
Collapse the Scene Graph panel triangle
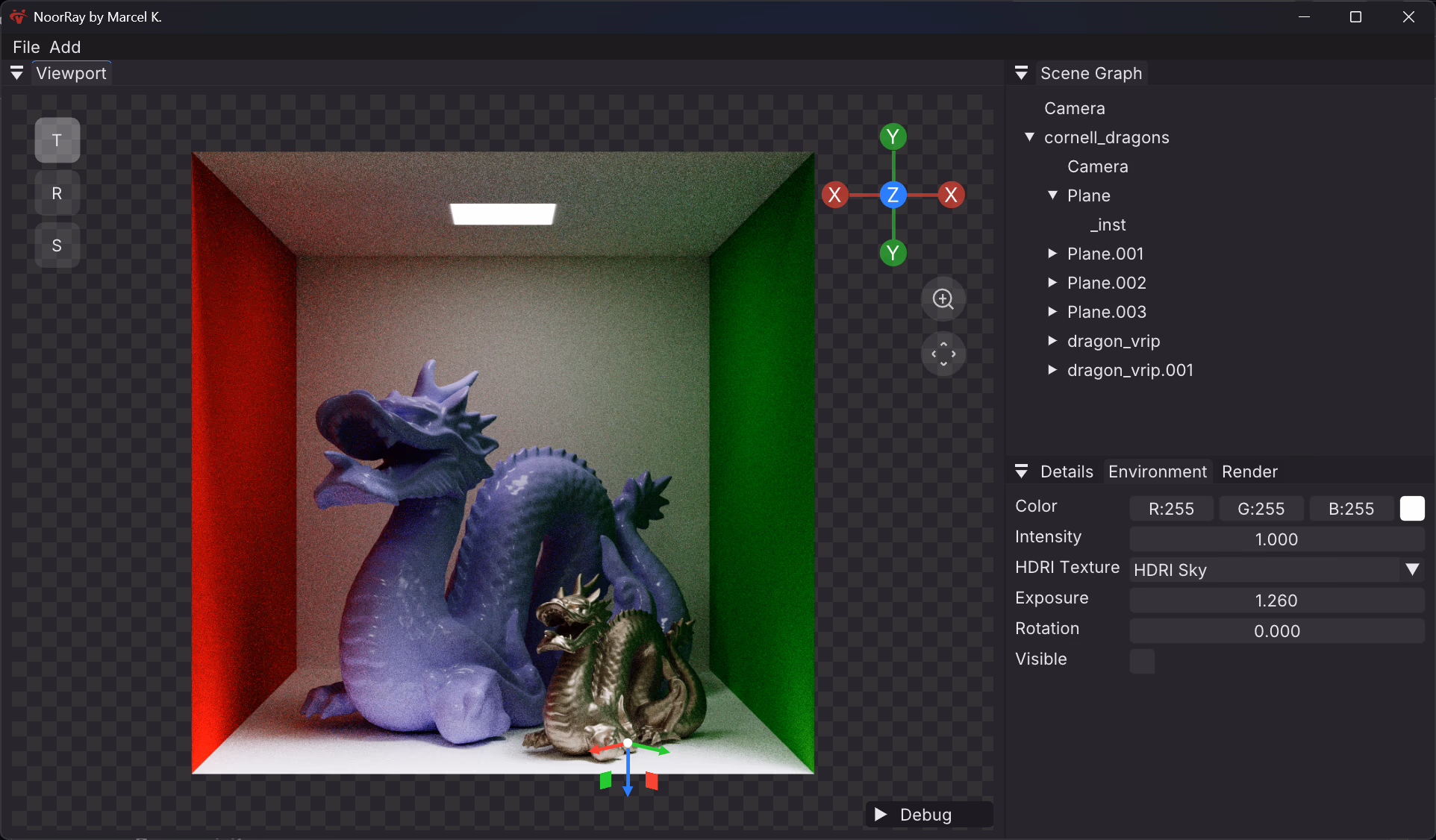click(1022, 73)
